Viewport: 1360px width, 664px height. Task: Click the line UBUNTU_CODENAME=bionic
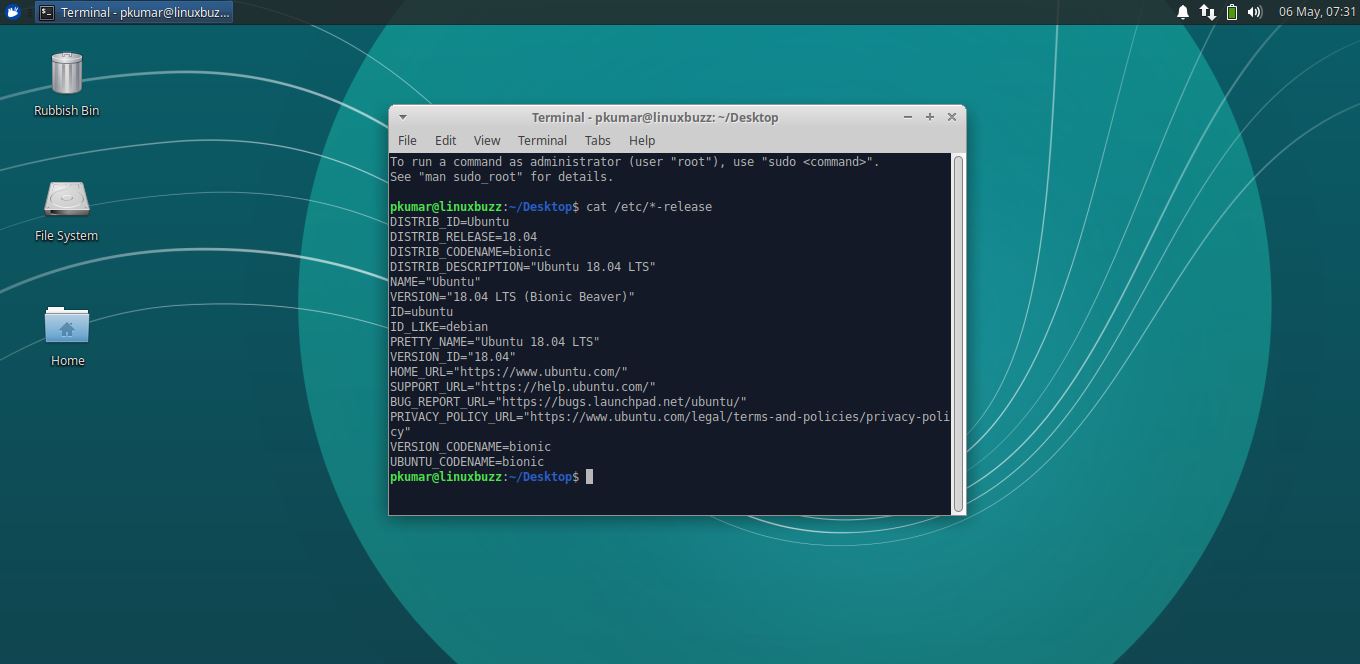click(467, 462)
